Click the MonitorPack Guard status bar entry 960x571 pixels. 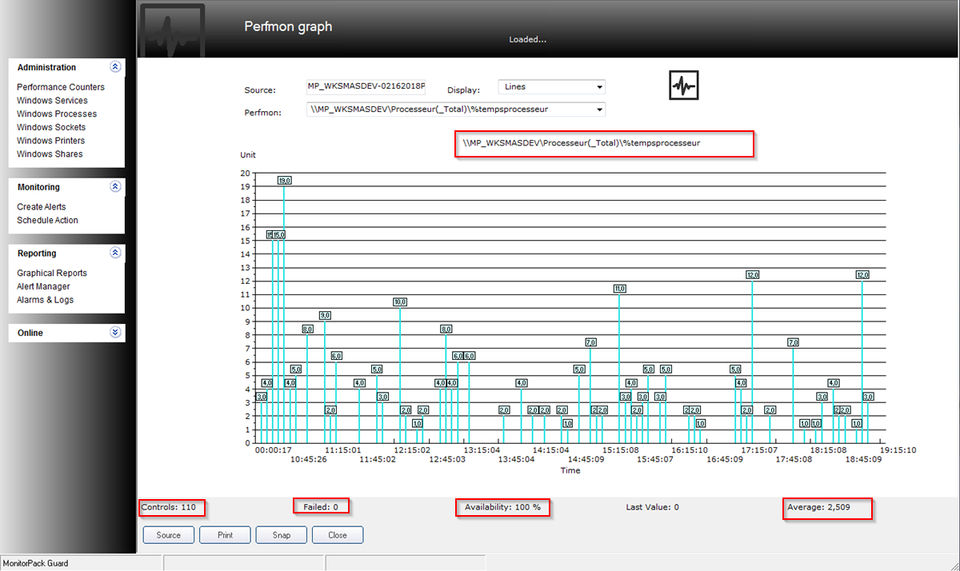[36, 563]
